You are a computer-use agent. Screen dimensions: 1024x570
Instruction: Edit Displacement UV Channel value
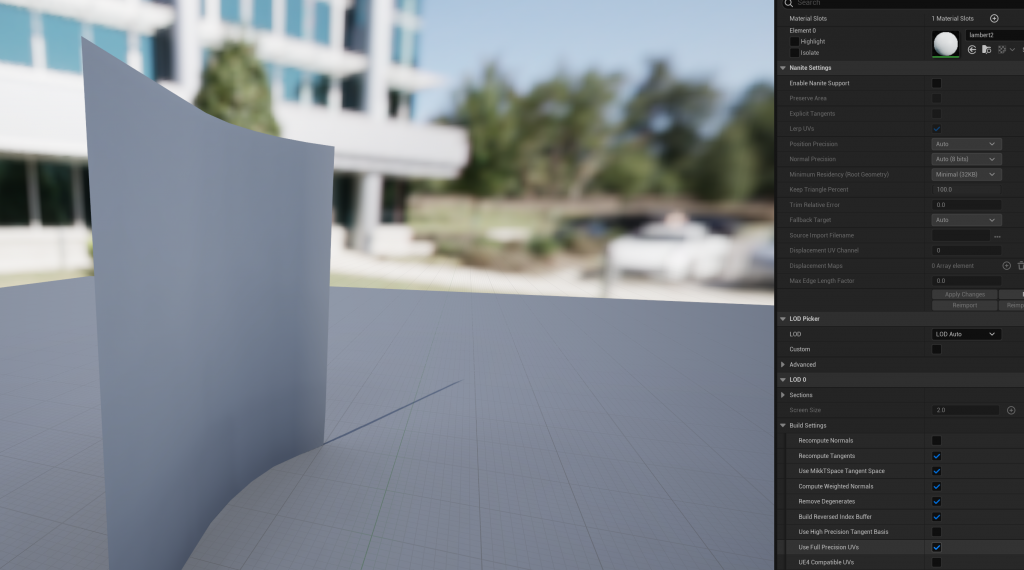click(x=966, y=251)
